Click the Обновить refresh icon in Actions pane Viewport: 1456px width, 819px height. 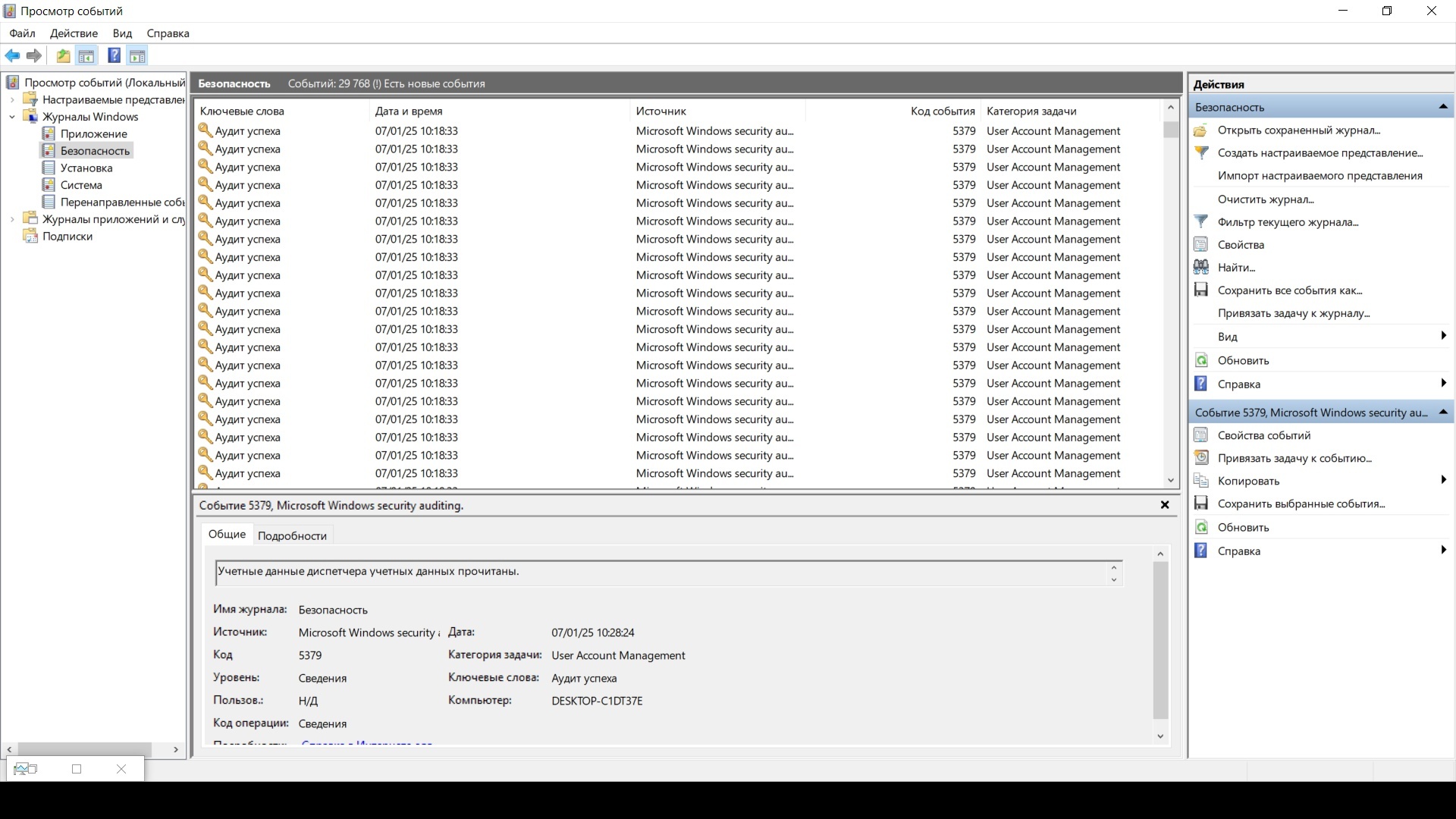[x=1202, y=360]
